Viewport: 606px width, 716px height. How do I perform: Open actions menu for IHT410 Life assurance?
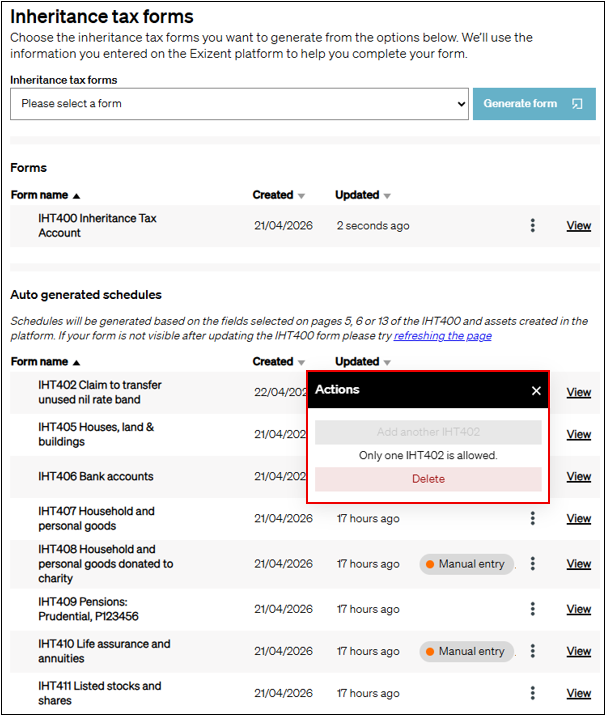click(x=533, y=651)
